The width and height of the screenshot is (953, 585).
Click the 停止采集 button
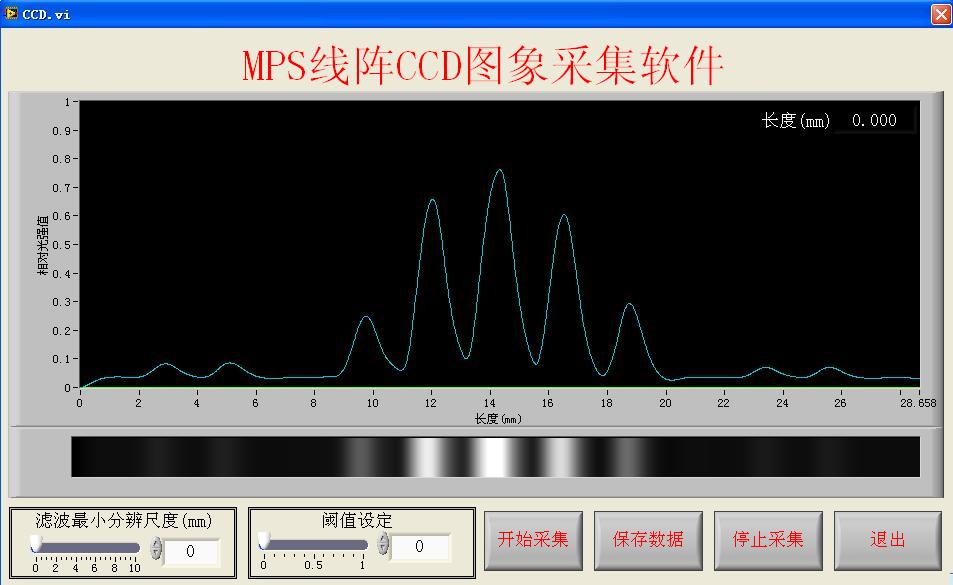pos(768,540)
